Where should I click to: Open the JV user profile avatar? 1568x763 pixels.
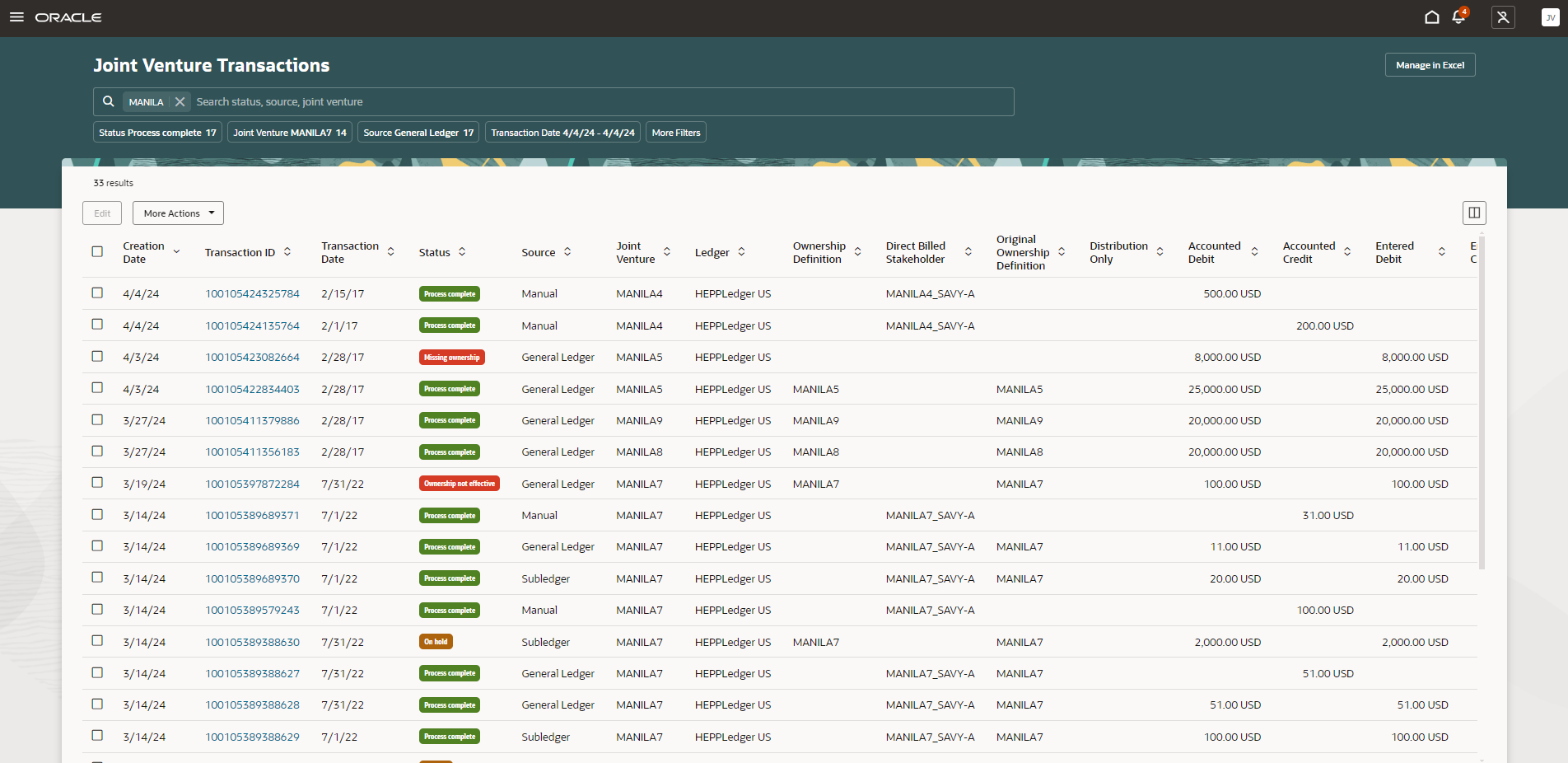pos(1550,17)
